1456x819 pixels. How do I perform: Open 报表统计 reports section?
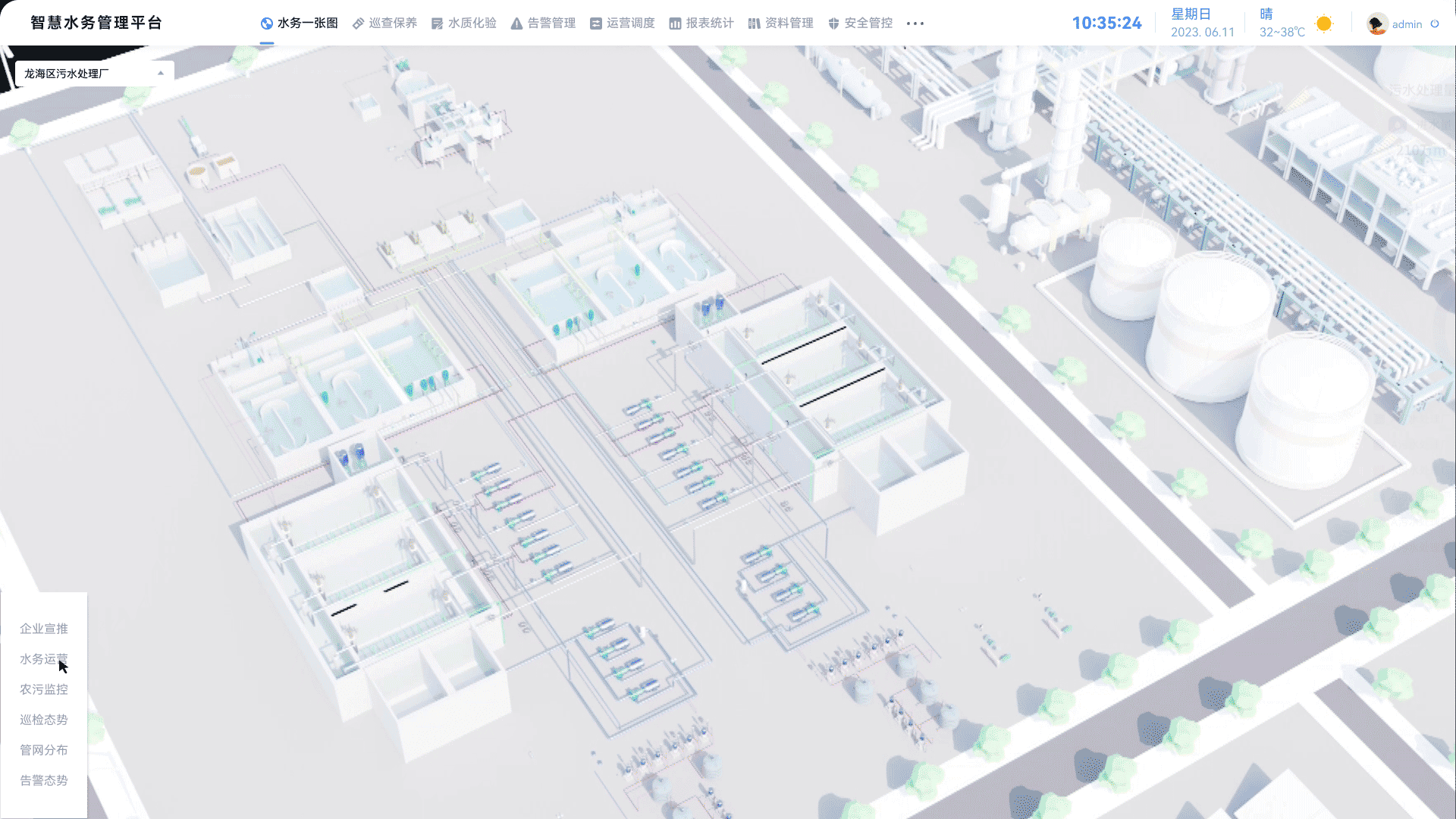(701, 24)
